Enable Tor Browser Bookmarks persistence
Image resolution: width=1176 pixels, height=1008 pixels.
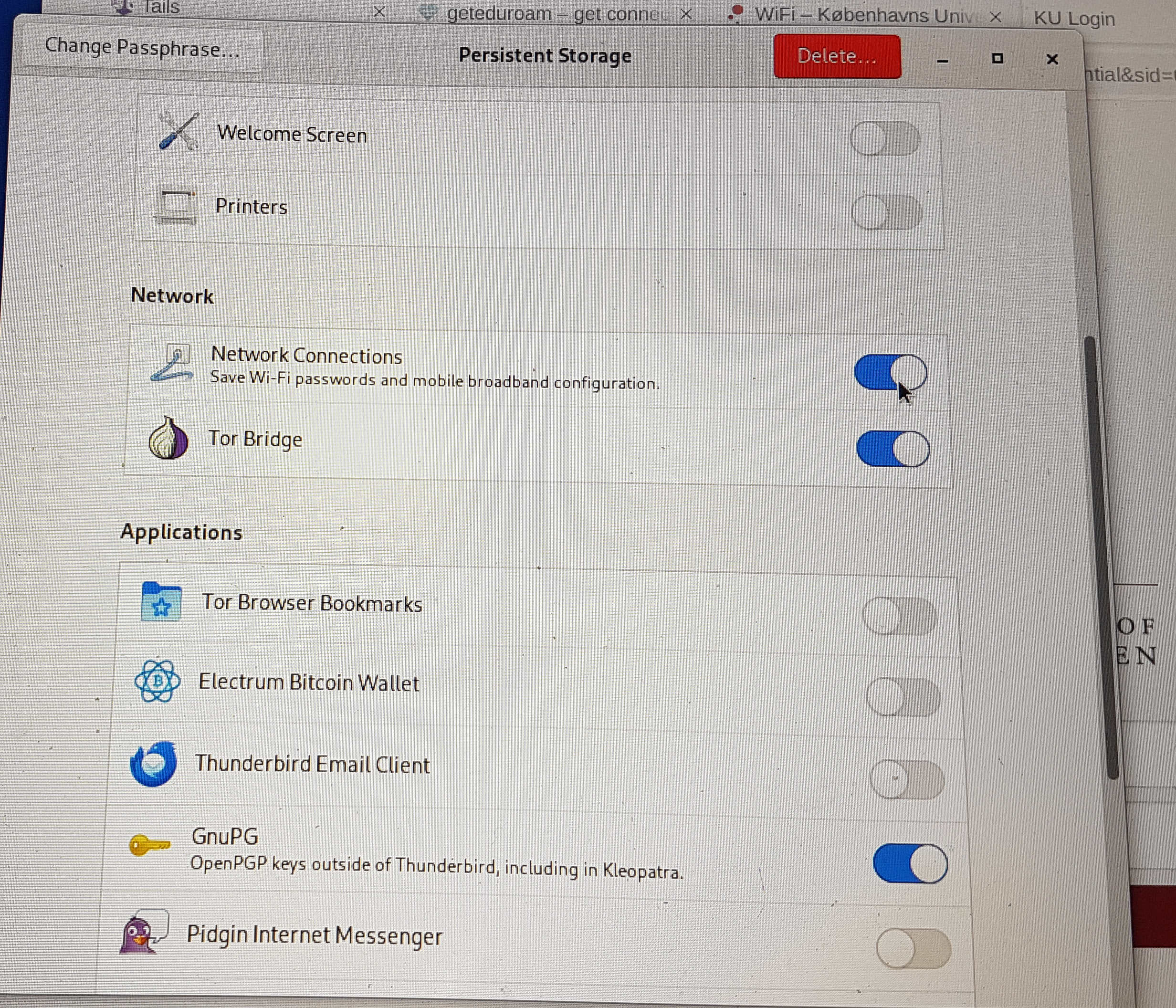pos(900,616)
